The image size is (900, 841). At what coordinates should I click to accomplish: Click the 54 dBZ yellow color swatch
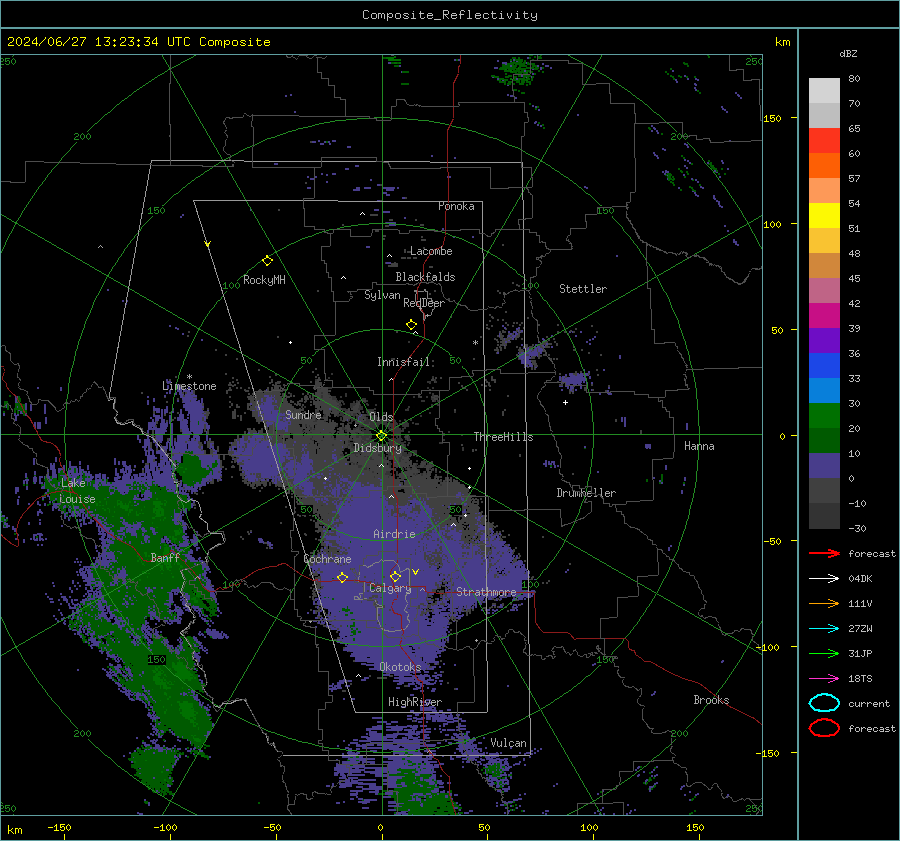(x=824, y=215)
